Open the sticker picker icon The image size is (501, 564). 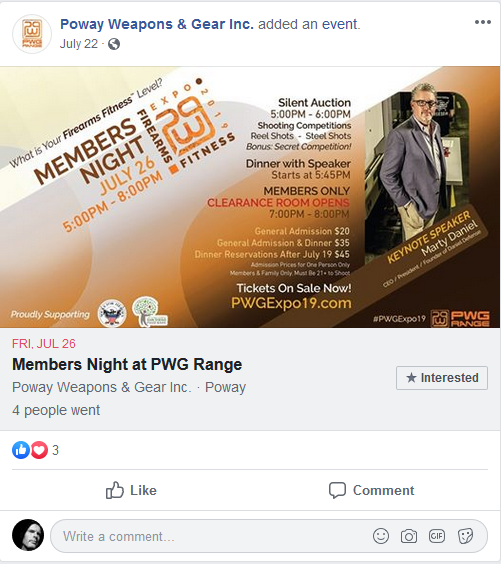(465, 536)
